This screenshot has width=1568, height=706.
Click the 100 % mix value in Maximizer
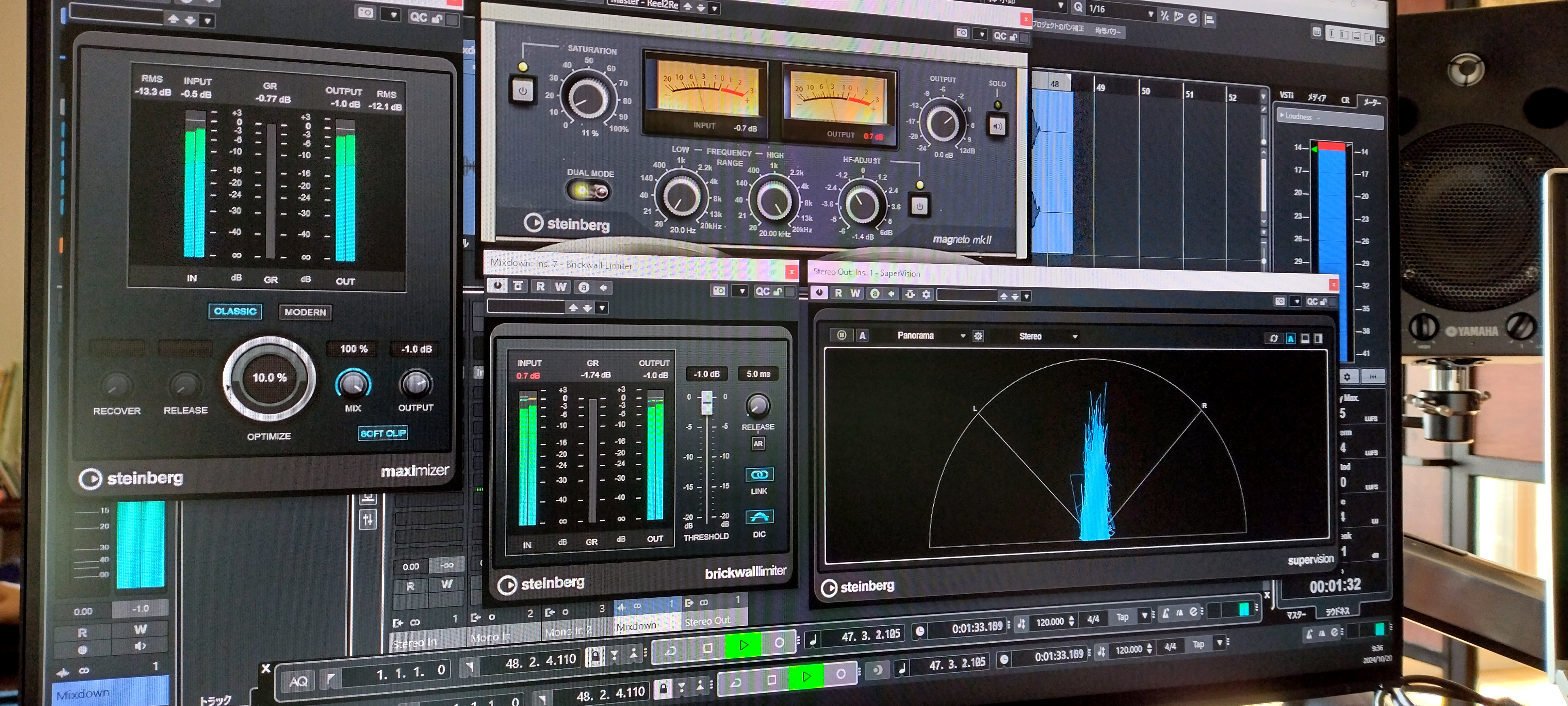click(x=353, y=349)
